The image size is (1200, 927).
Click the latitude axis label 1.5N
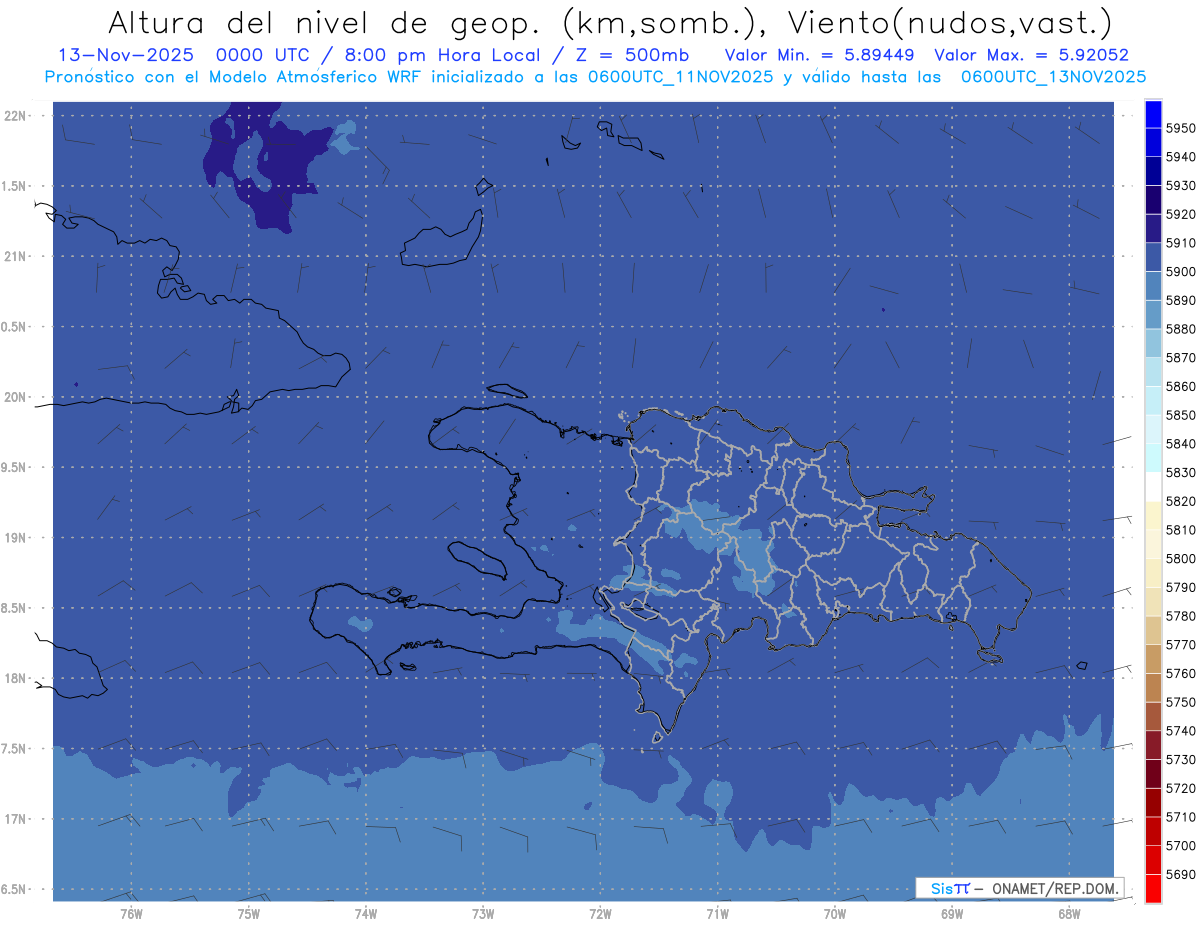tap(15, 186)
